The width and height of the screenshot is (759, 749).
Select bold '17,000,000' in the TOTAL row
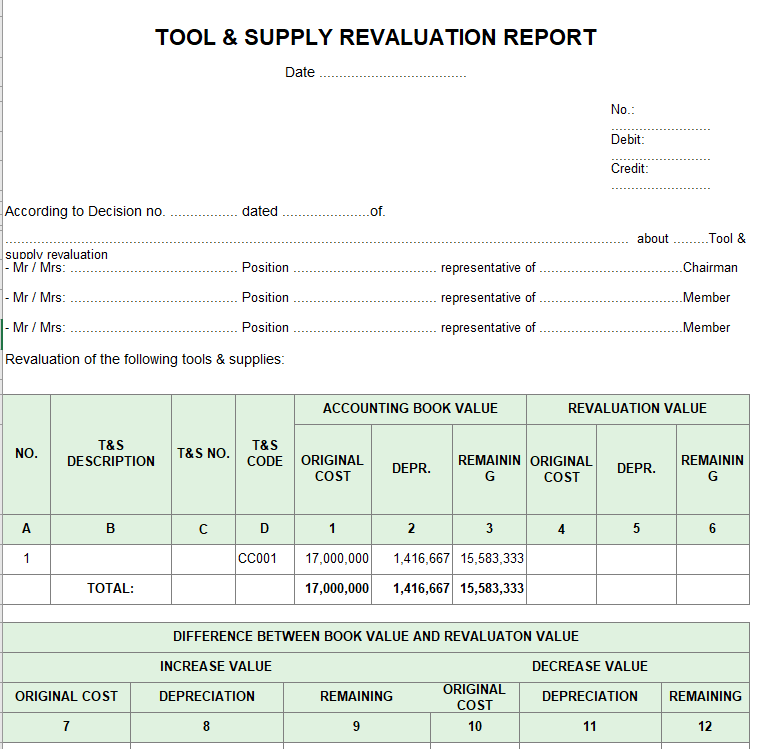pyautogui.click(x=333, y=589)
